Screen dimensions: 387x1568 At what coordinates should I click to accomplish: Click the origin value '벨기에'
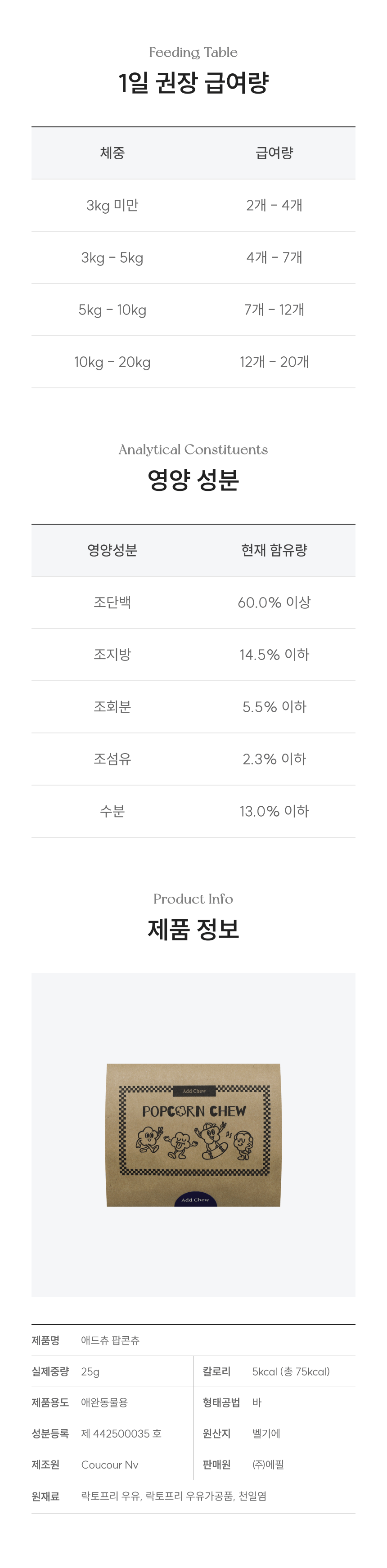(266, 1433)
